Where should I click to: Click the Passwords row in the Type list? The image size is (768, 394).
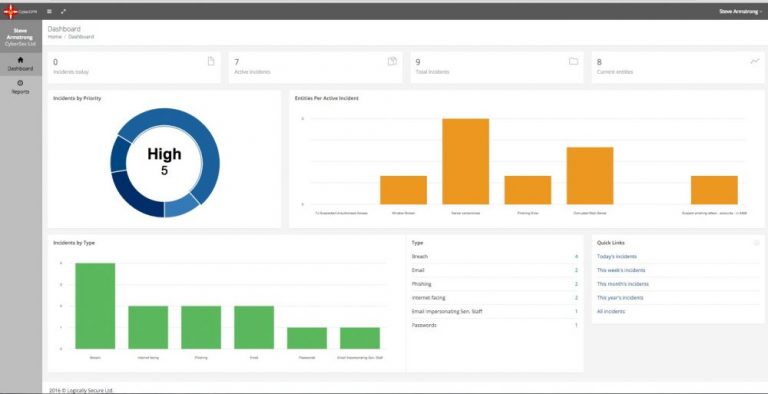tap(495, 325)
